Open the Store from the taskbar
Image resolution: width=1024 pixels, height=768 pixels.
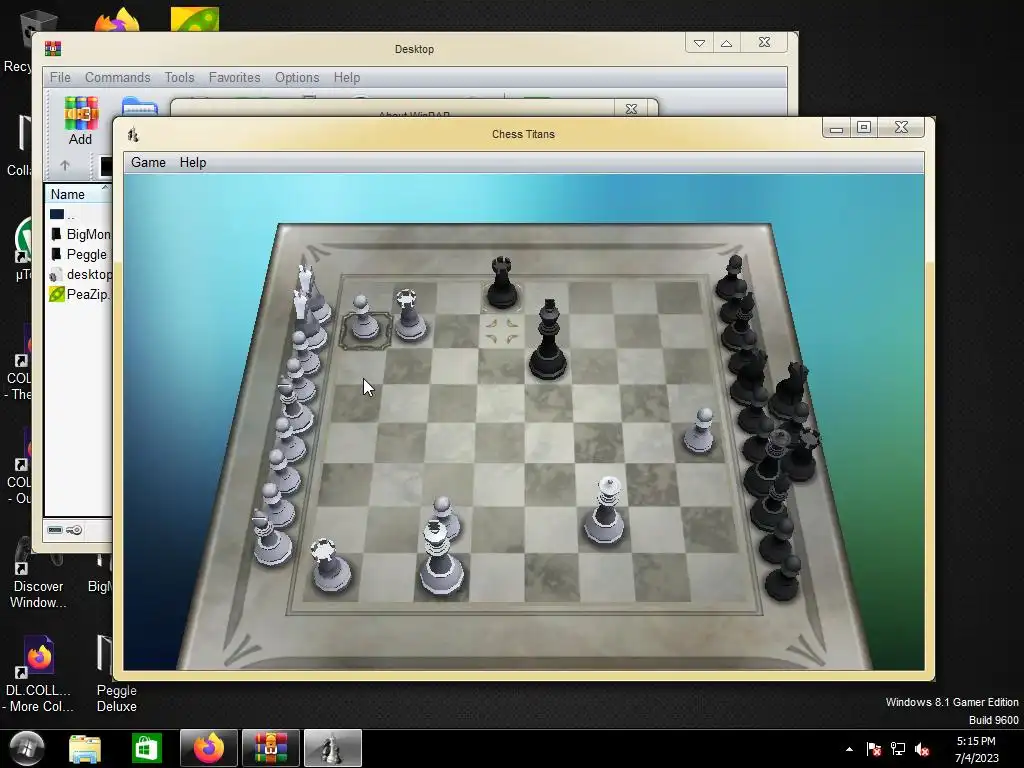pyautogui.click(x=146, y=748)
